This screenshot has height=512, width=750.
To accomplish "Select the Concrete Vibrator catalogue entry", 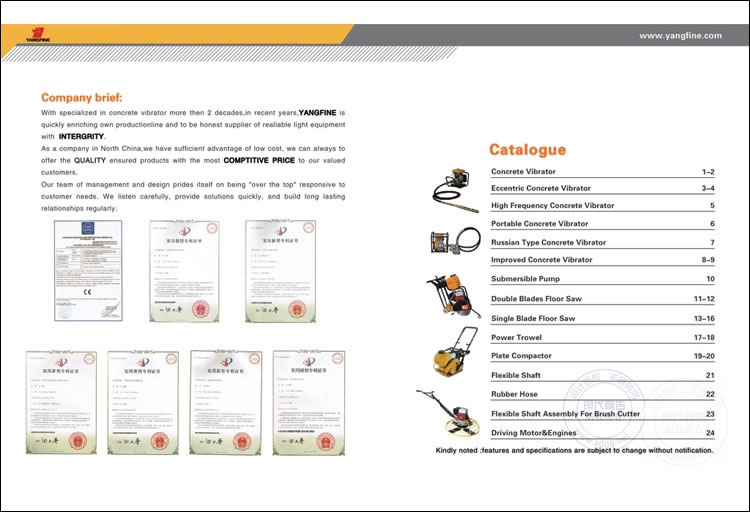I will tap(523, 172).
